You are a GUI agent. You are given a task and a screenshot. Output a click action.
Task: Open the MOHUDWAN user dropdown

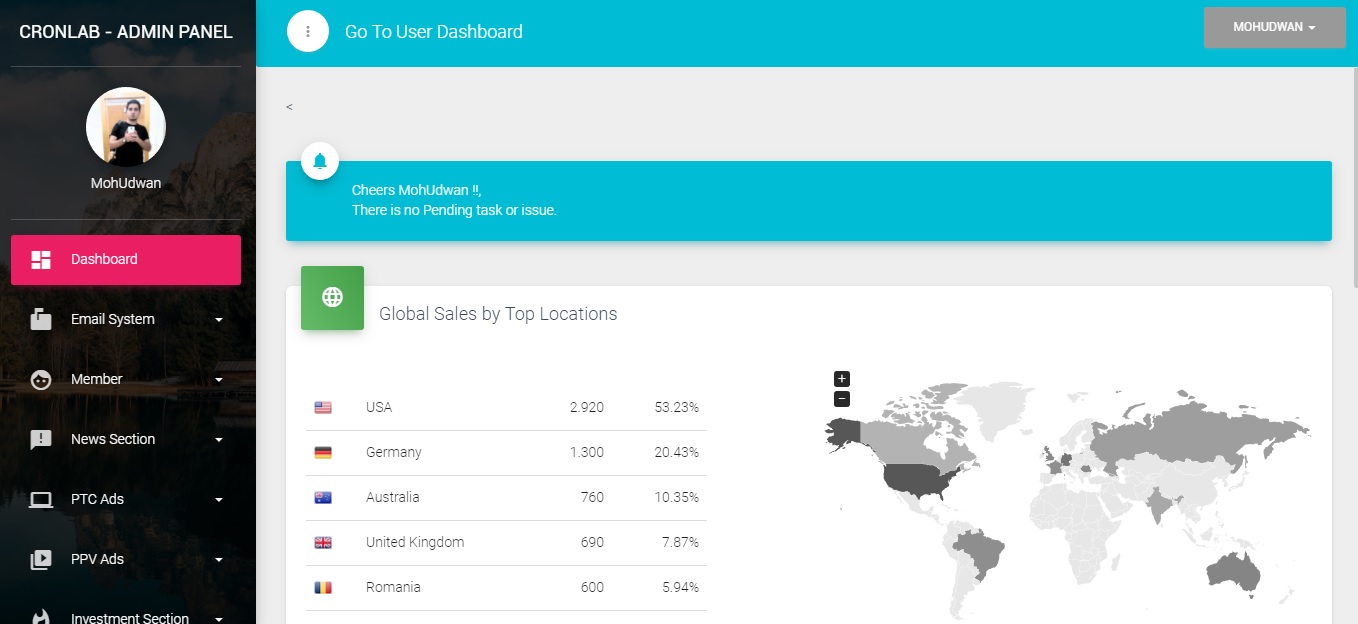(1274, 27)
